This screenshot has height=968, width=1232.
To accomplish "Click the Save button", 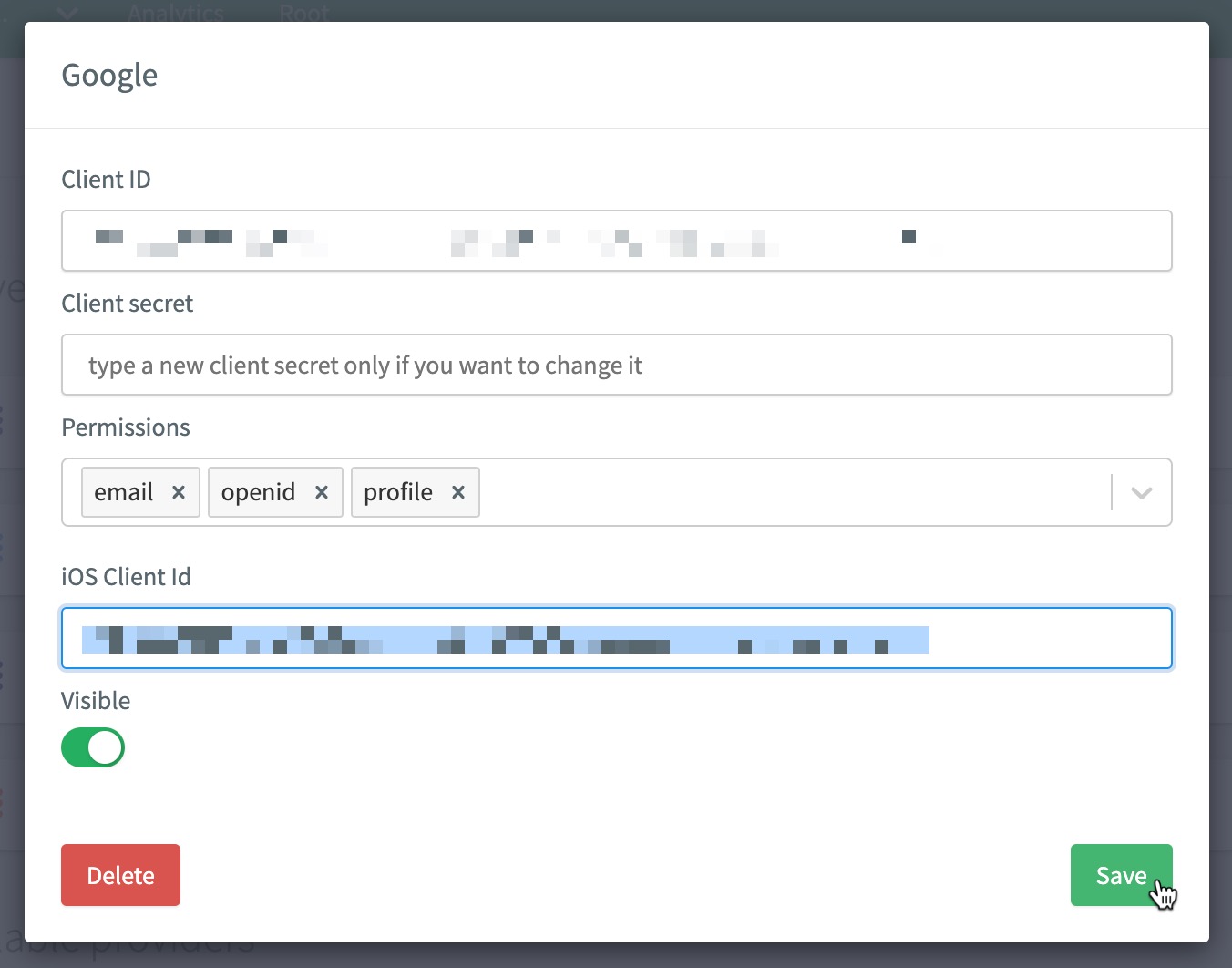I will click(x=1121, y=875).
